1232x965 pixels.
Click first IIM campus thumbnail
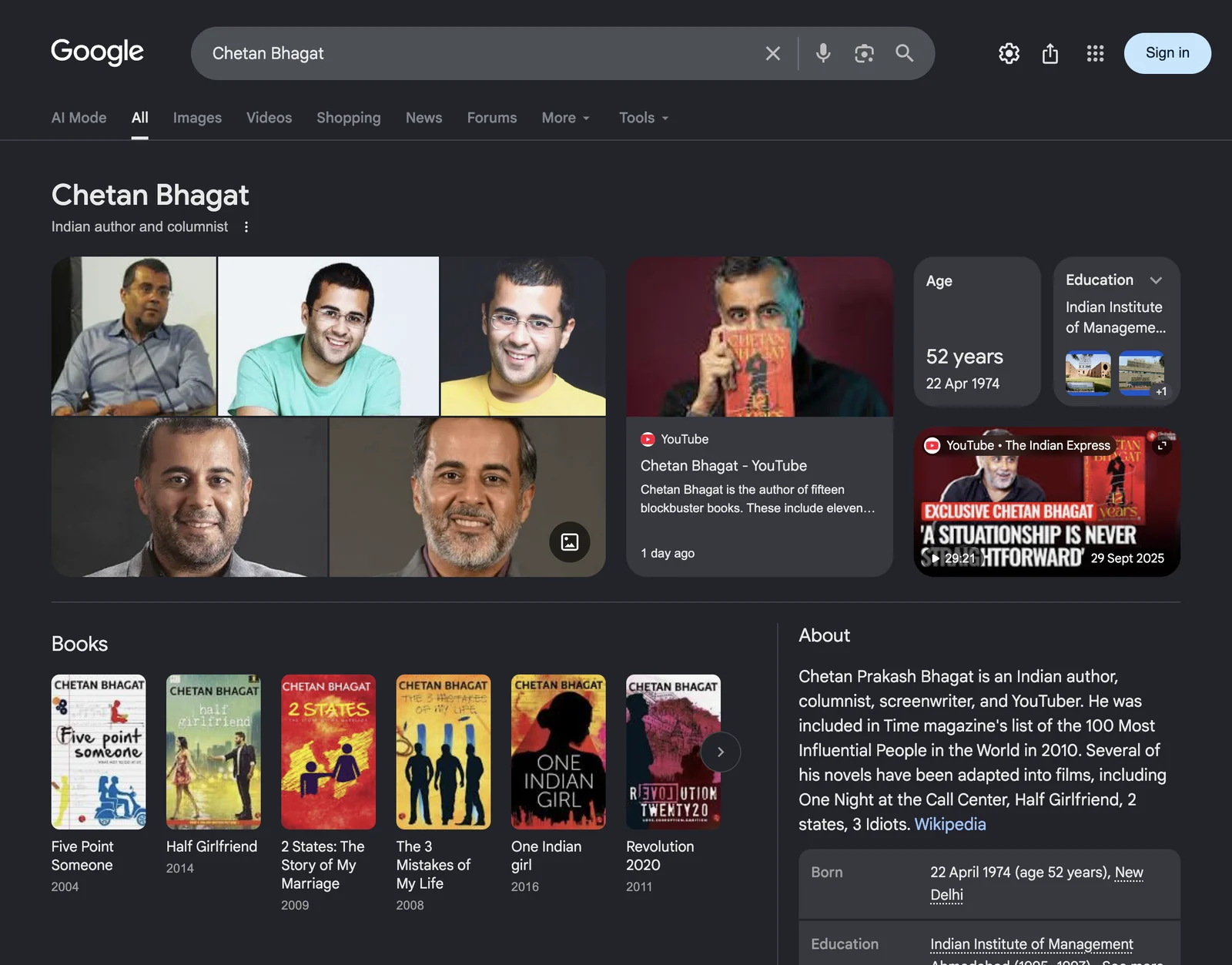click(1088, 373)
